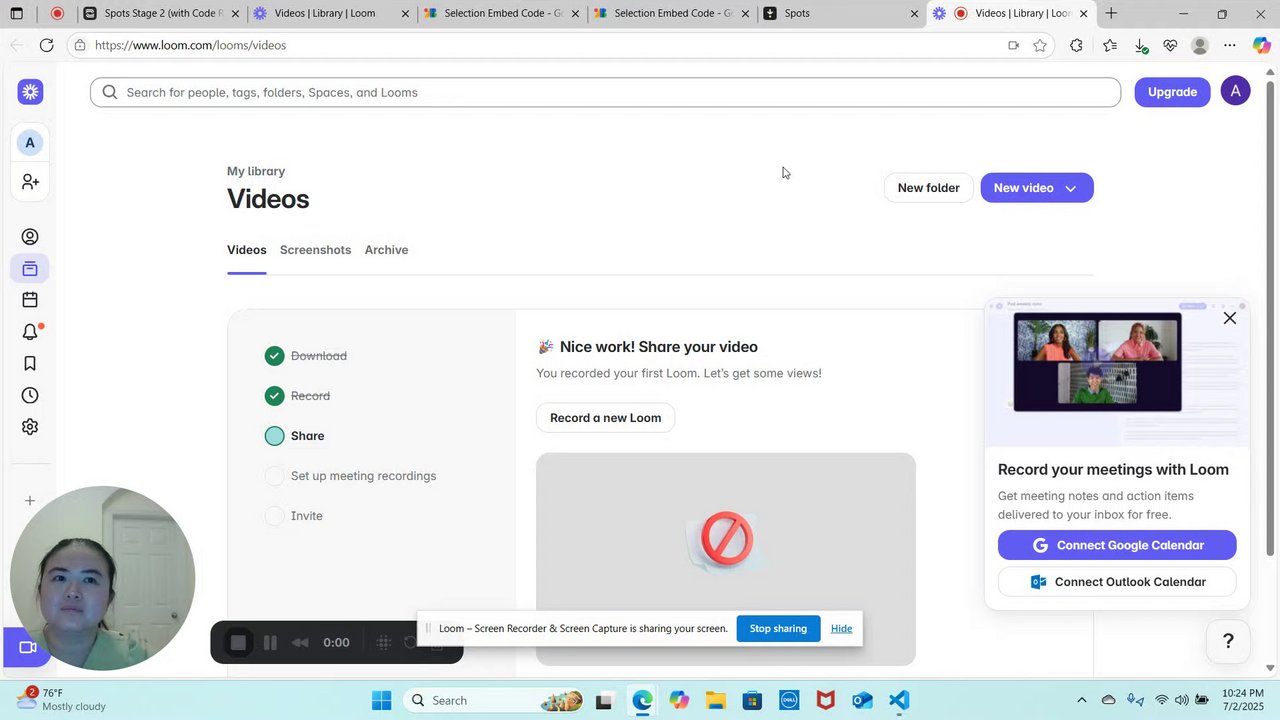This screenshot has height=720, width=1280.
Task: Open the user account avatar at top right
Action: click(x=1235, y=91)
